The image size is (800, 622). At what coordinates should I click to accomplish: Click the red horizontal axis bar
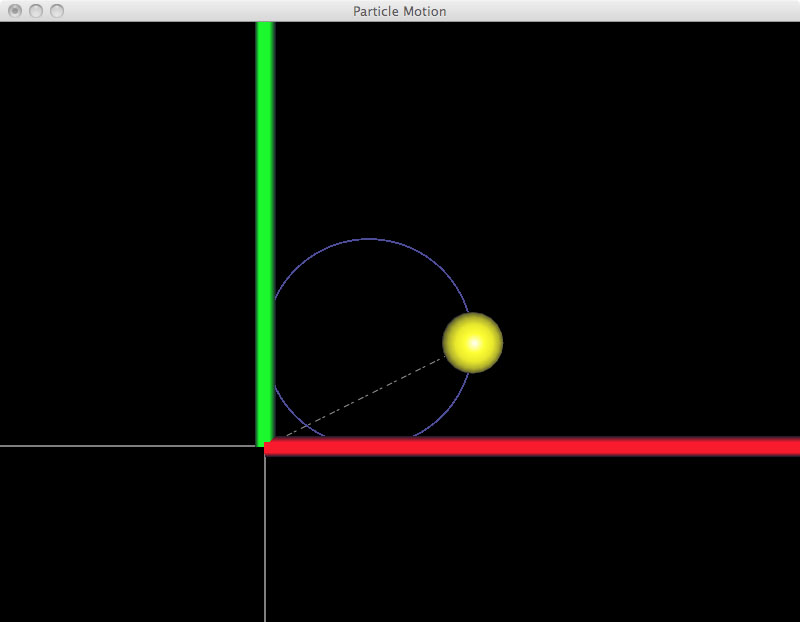530,446
